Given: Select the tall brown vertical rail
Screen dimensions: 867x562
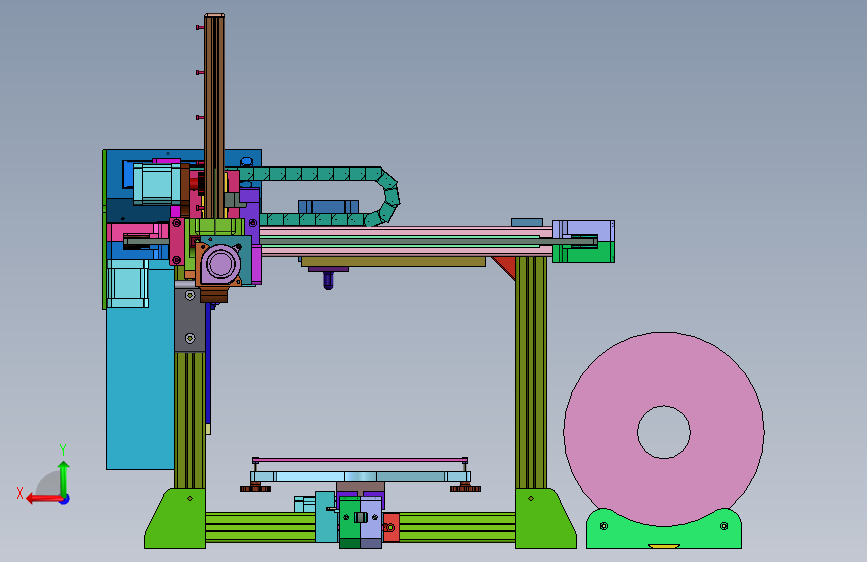Looking at the screenshot, I should (x=215, y=116).
